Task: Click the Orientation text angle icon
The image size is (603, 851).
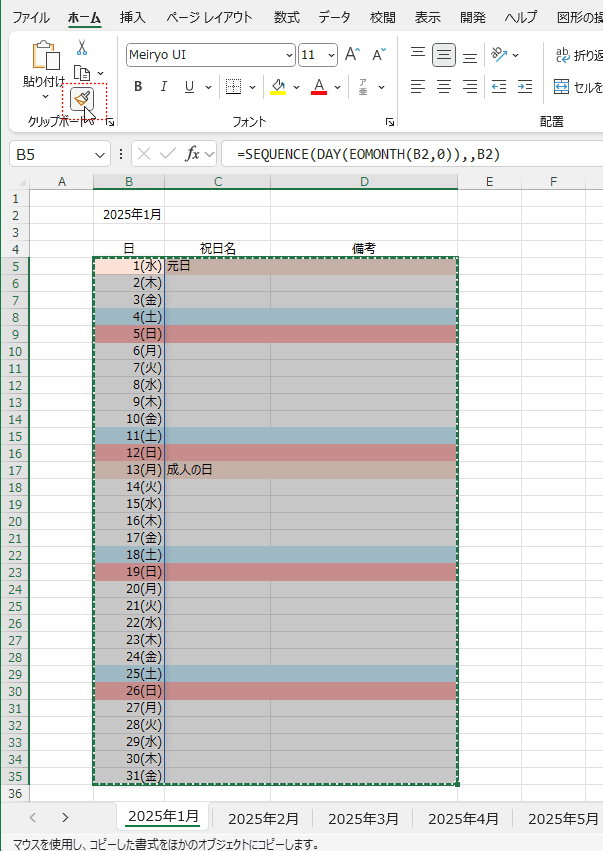Action: (498, 55)
